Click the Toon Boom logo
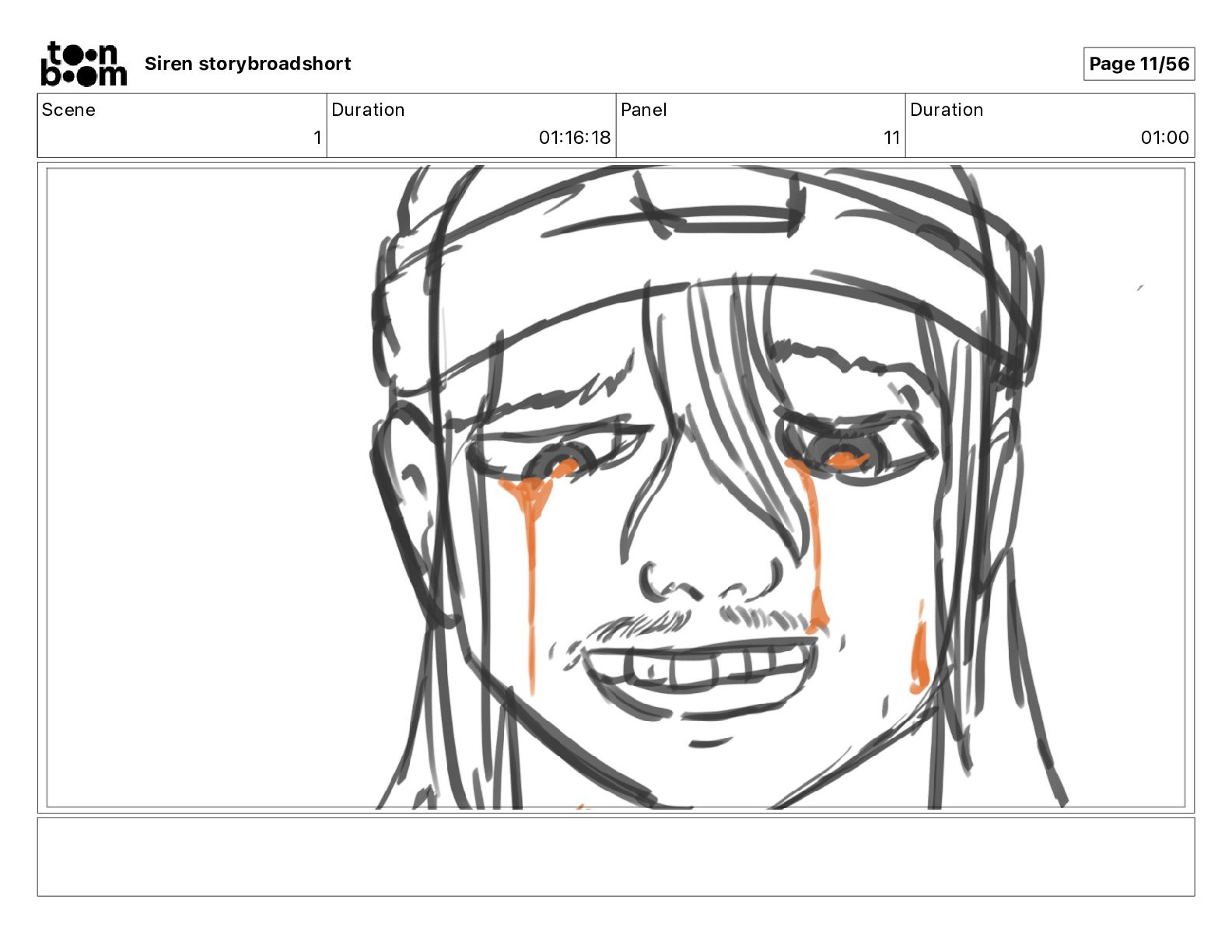 tap(83, 64)
